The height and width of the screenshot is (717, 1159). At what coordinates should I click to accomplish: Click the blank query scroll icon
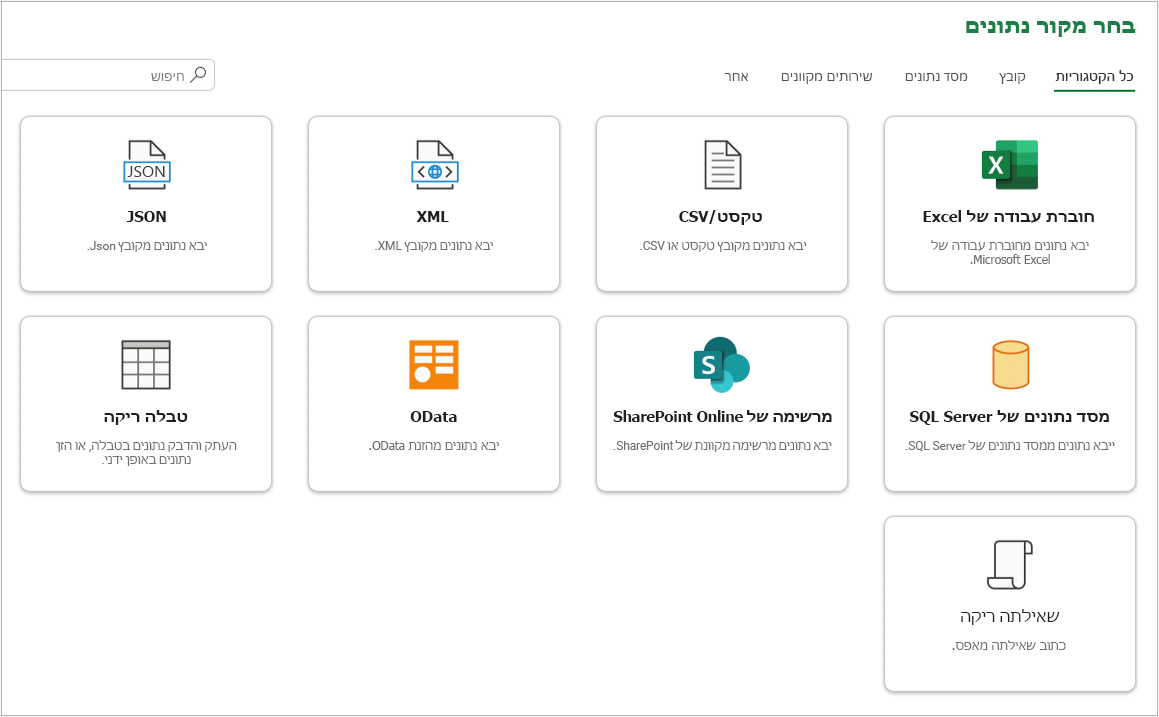(1010, 565)
